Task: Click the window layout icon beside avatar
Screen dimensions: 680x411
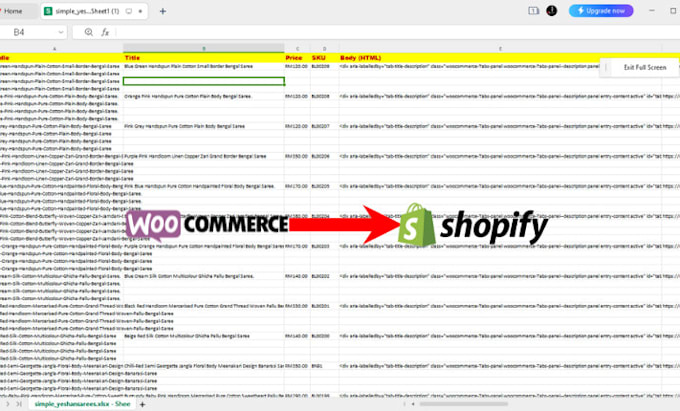Action: [533, 11]
